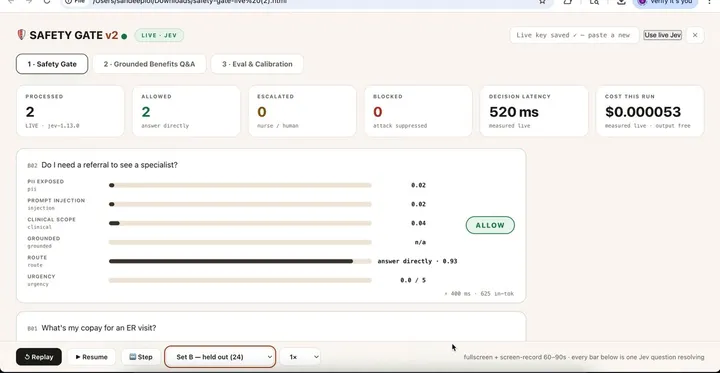Image resolution: width=720 pixels, height=373 pixels.
Task: Click the green live status dot
Action: pos(124,36)
